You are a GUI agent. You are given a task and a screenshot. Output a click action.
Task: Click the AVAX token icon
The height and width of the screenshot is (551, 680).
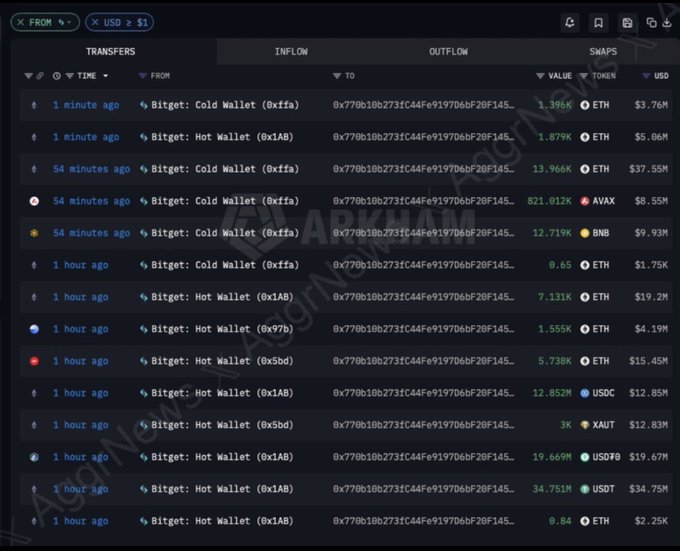pos(585,201)
